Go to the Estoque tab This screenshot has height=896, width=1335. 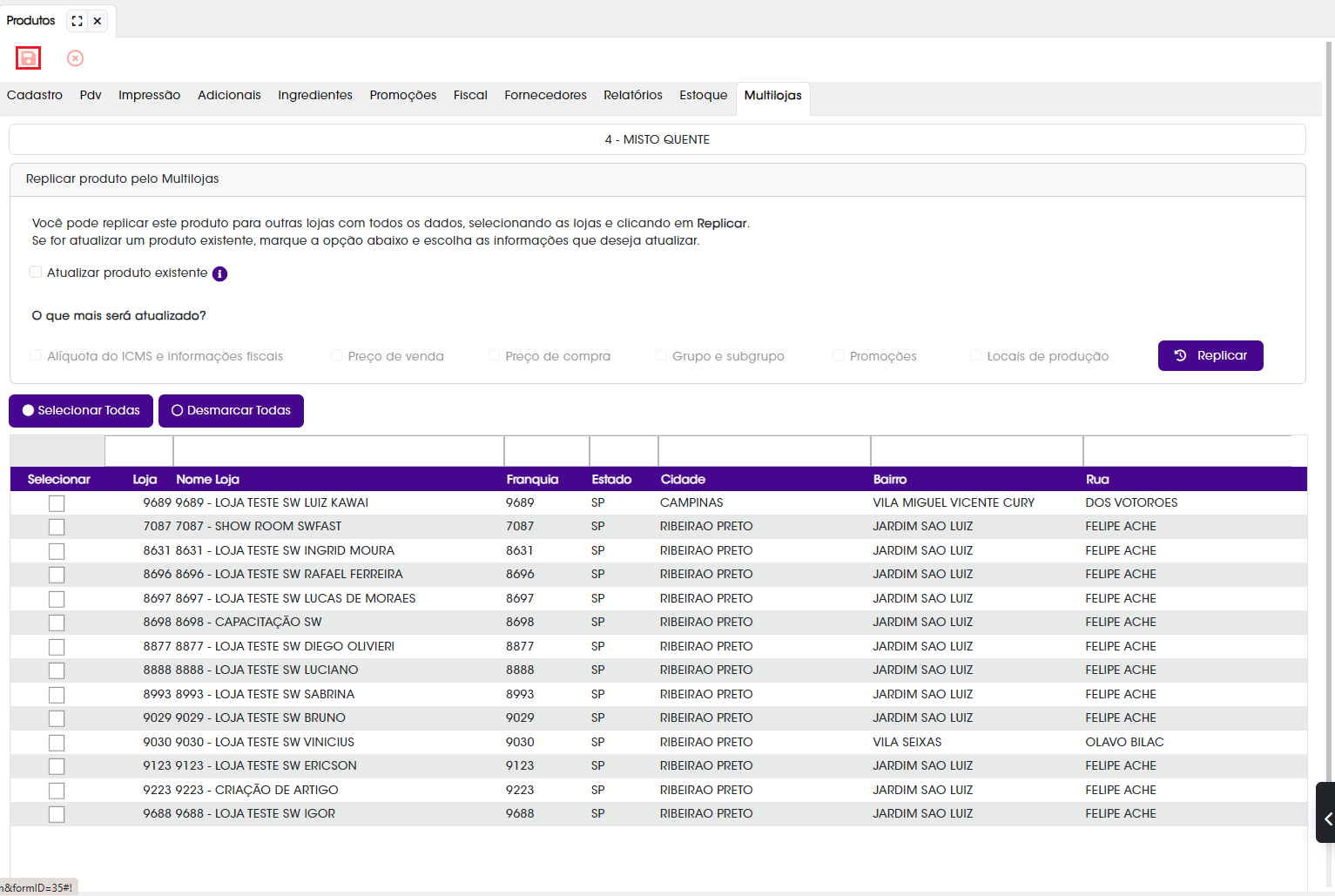click(x=704, y=95)
